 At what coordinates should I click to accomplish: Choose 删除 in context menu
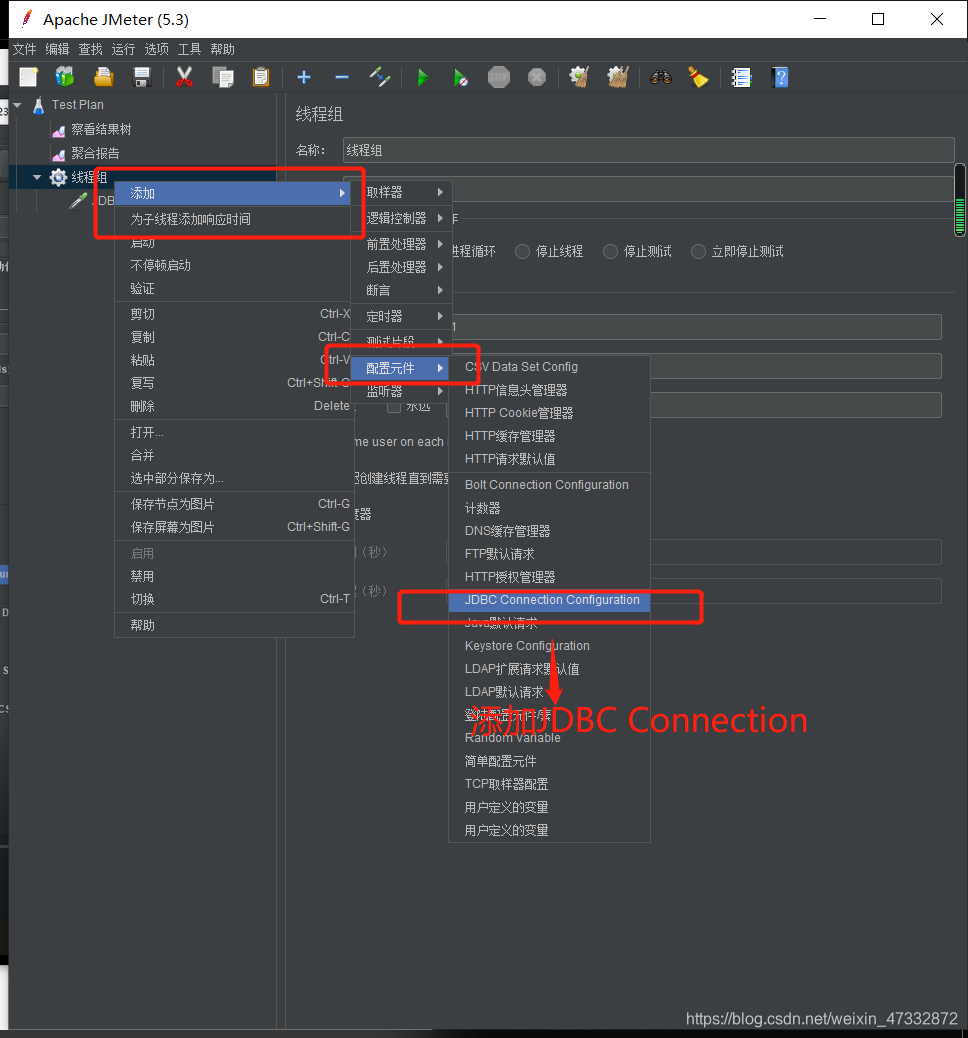coord(234,406)
